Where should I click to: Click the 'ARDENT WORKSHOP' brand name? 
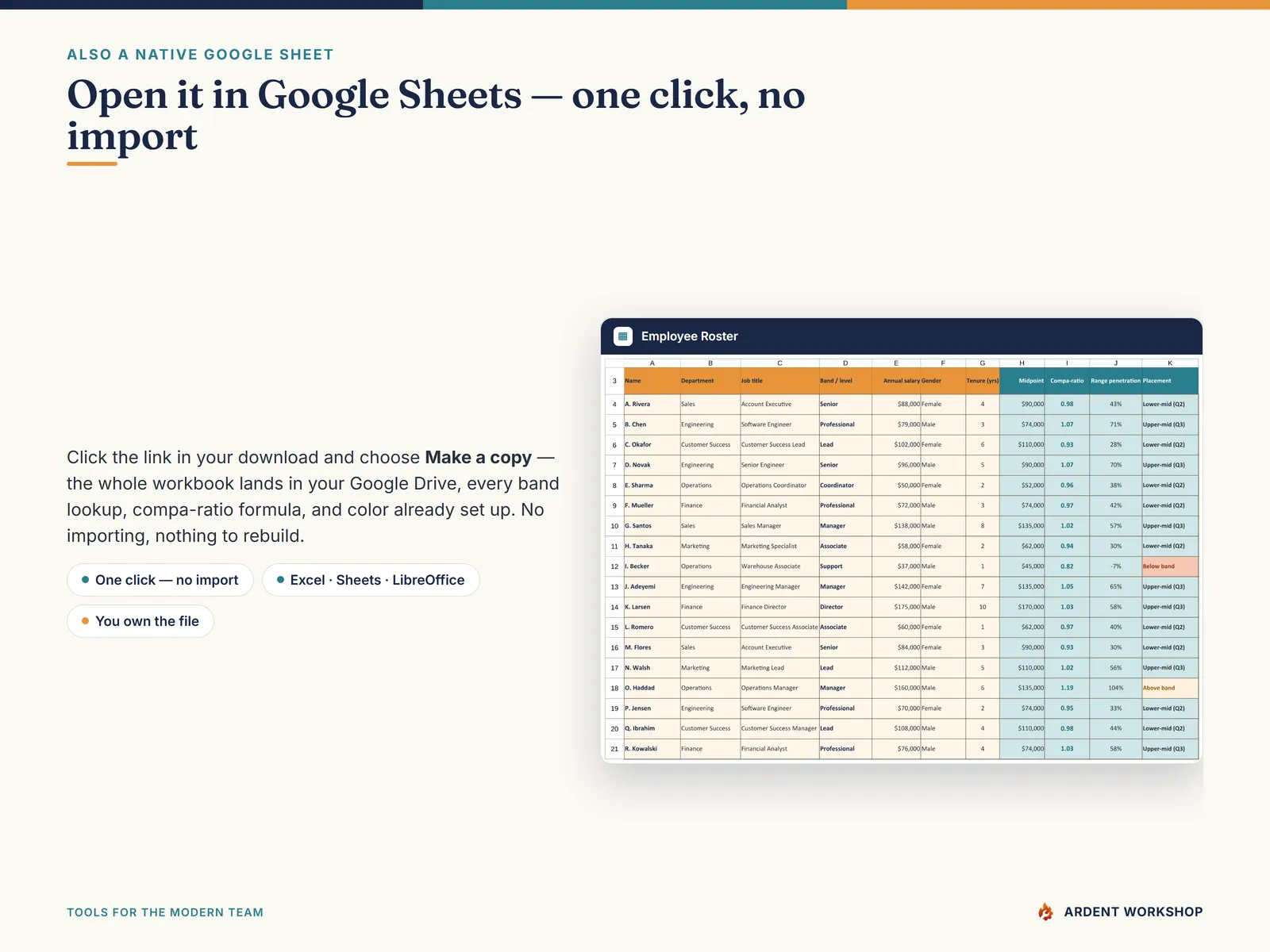[x=1133, y=912]
